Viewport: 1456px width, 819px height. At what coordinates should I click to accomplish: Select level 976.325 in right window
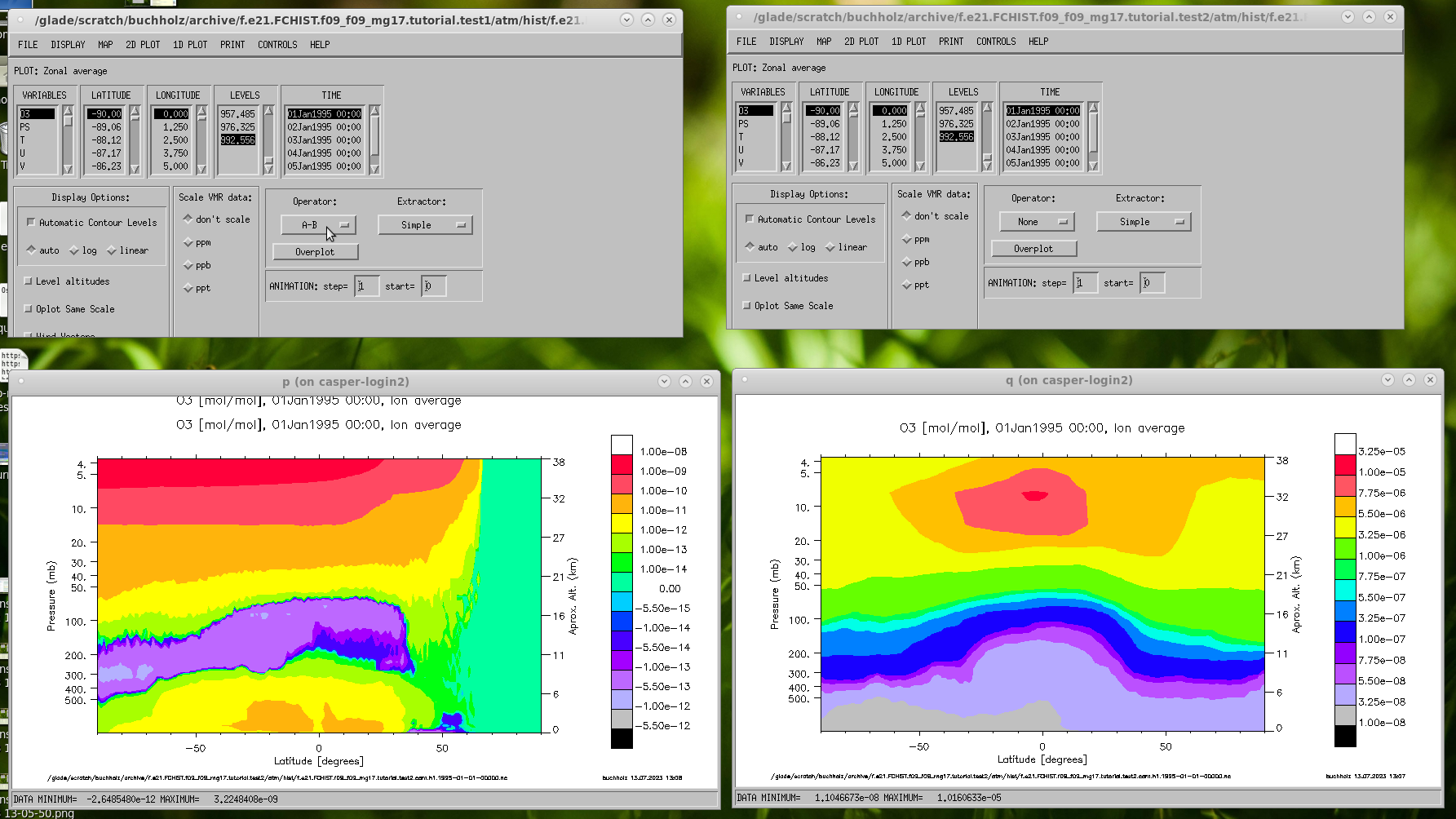956,124
